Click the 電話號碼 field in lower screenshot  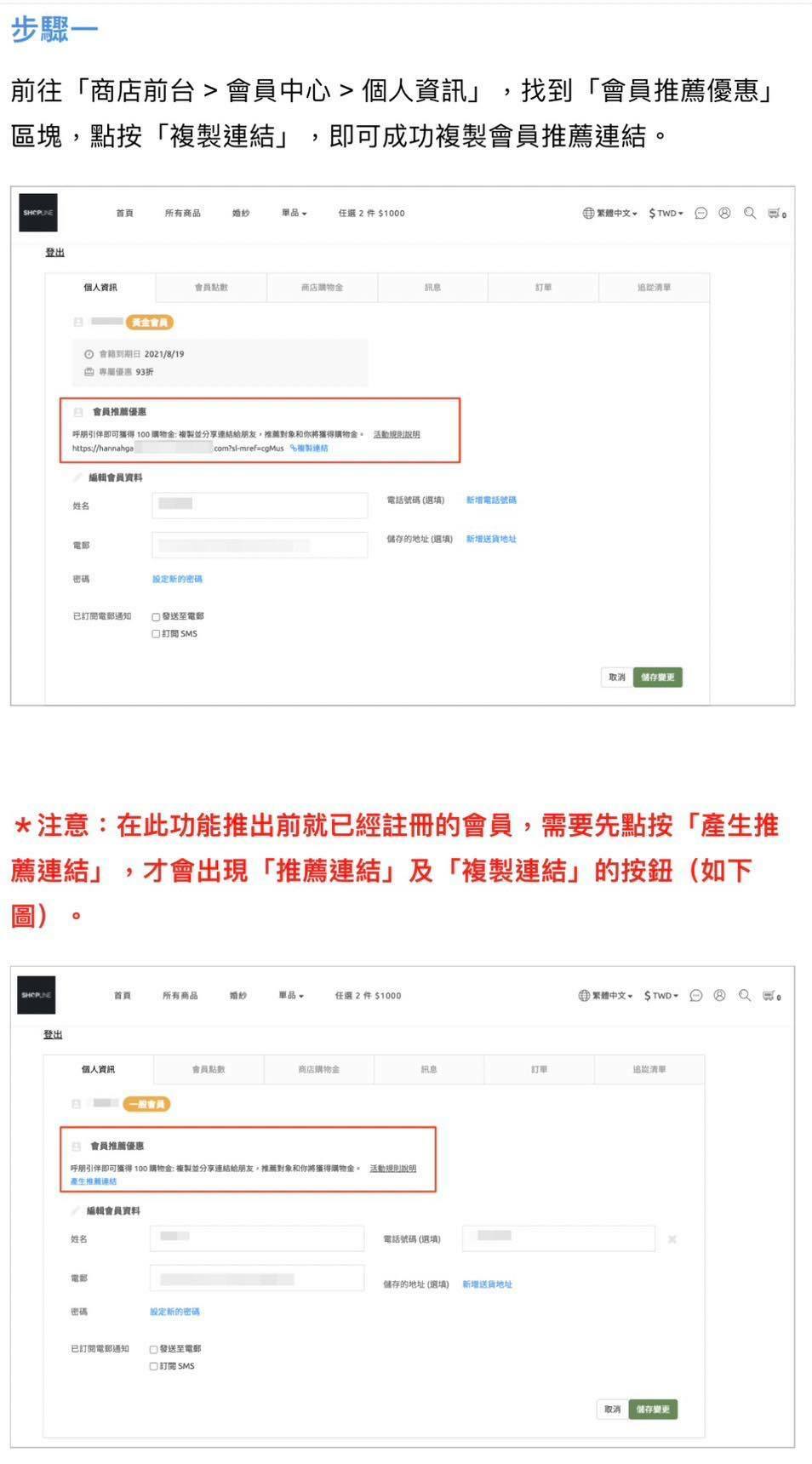(x=558, y=1238)
